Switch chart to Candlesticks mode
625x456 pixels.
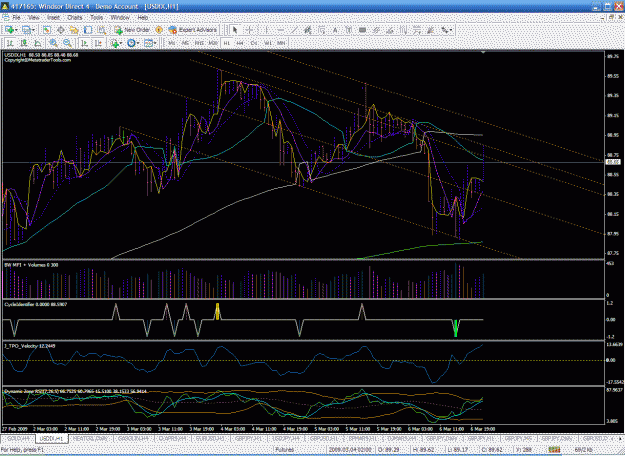click(24, 43)
